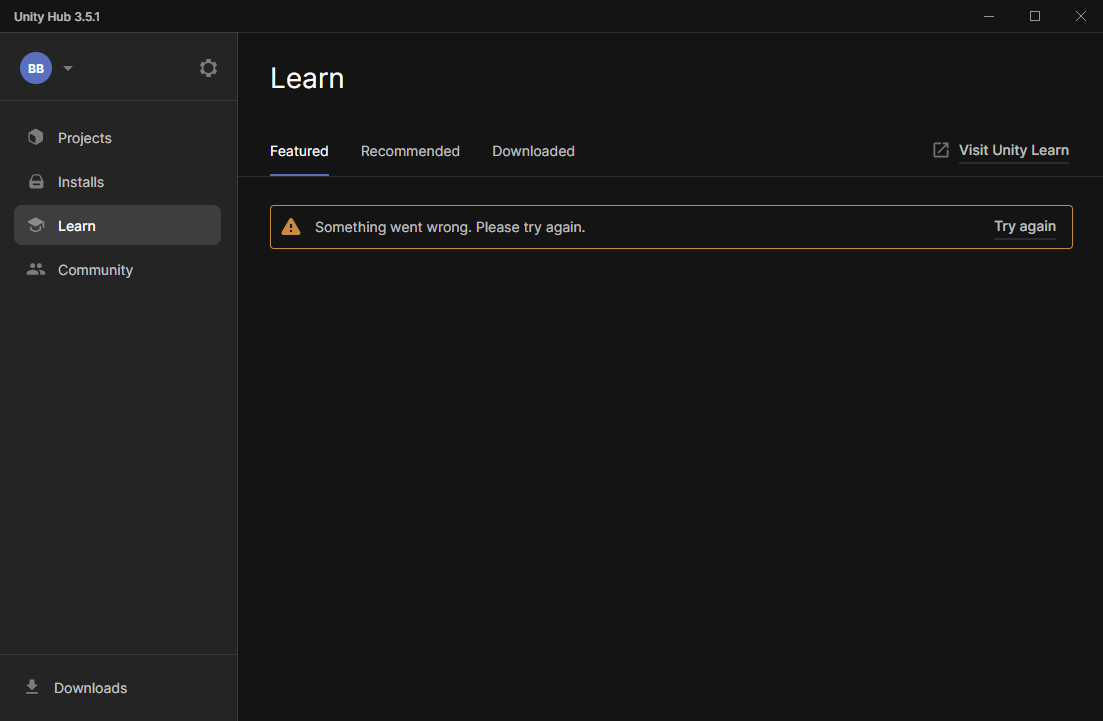Go to Projects in the sidebar
The image size is (1103, 721).
85,138
